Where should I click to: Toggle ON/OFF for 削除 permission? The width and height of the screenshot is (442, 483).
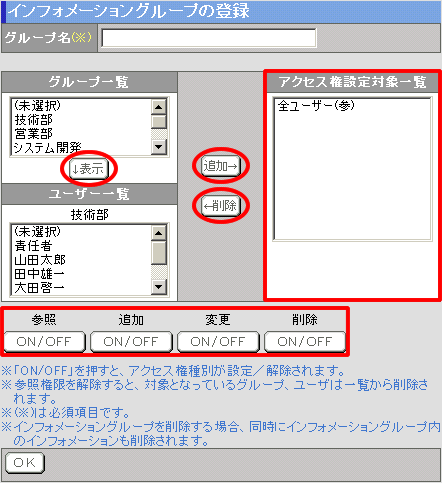(305, 342)
